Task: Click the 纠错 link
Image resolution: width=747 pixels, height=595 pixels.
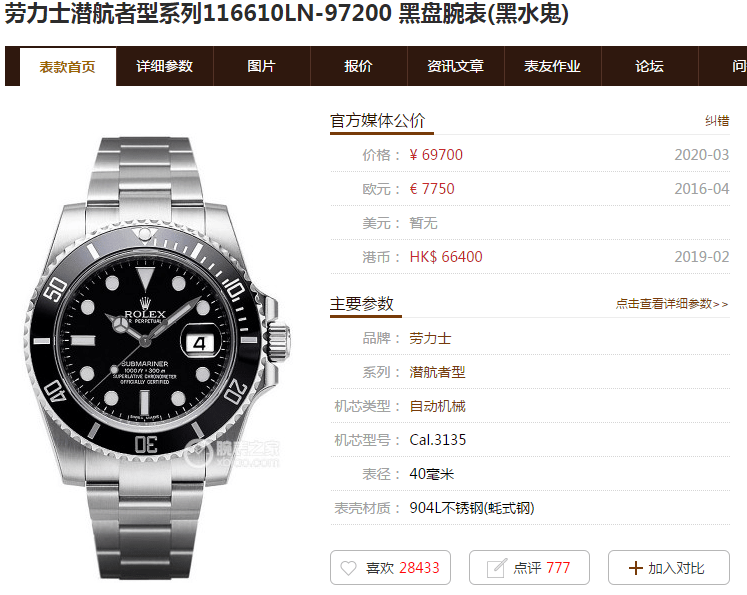Action: click(717, 121)
